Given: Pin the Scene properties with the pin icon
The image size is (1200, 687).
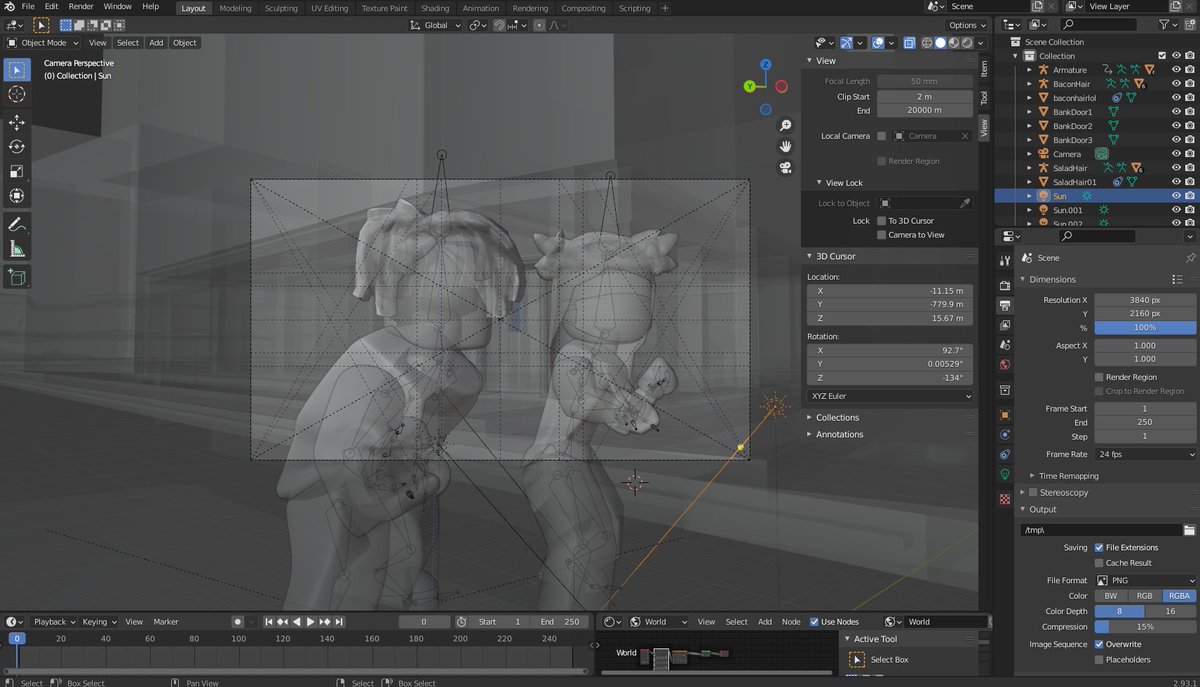Looking at the screenshot, I should coord(1190,258).
